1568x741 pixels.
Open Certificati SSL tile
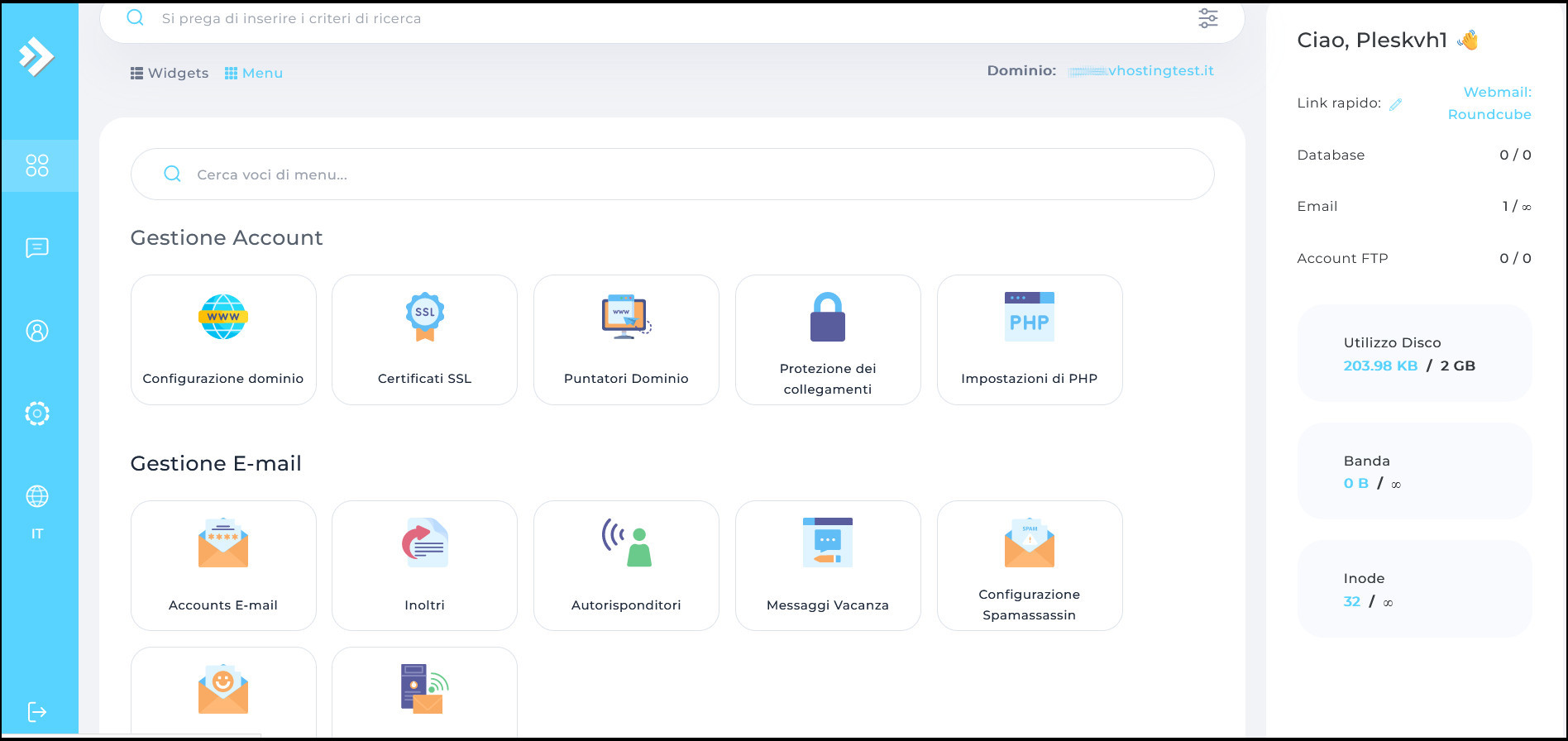[424, 340]
